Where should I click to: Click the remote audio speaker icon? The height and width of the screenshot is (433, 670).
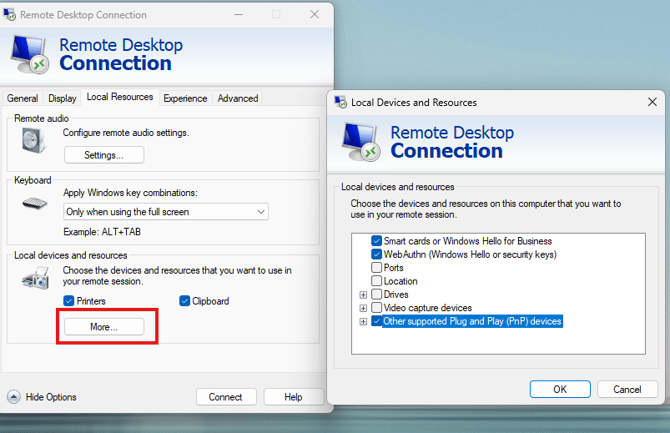pos(34,140)
